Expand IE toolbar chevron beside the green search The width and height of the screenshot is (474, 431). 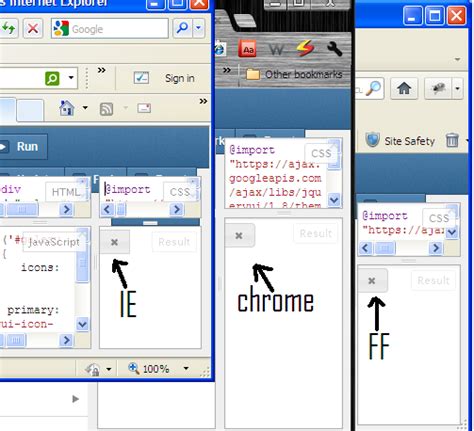click(x=102, y=70)
